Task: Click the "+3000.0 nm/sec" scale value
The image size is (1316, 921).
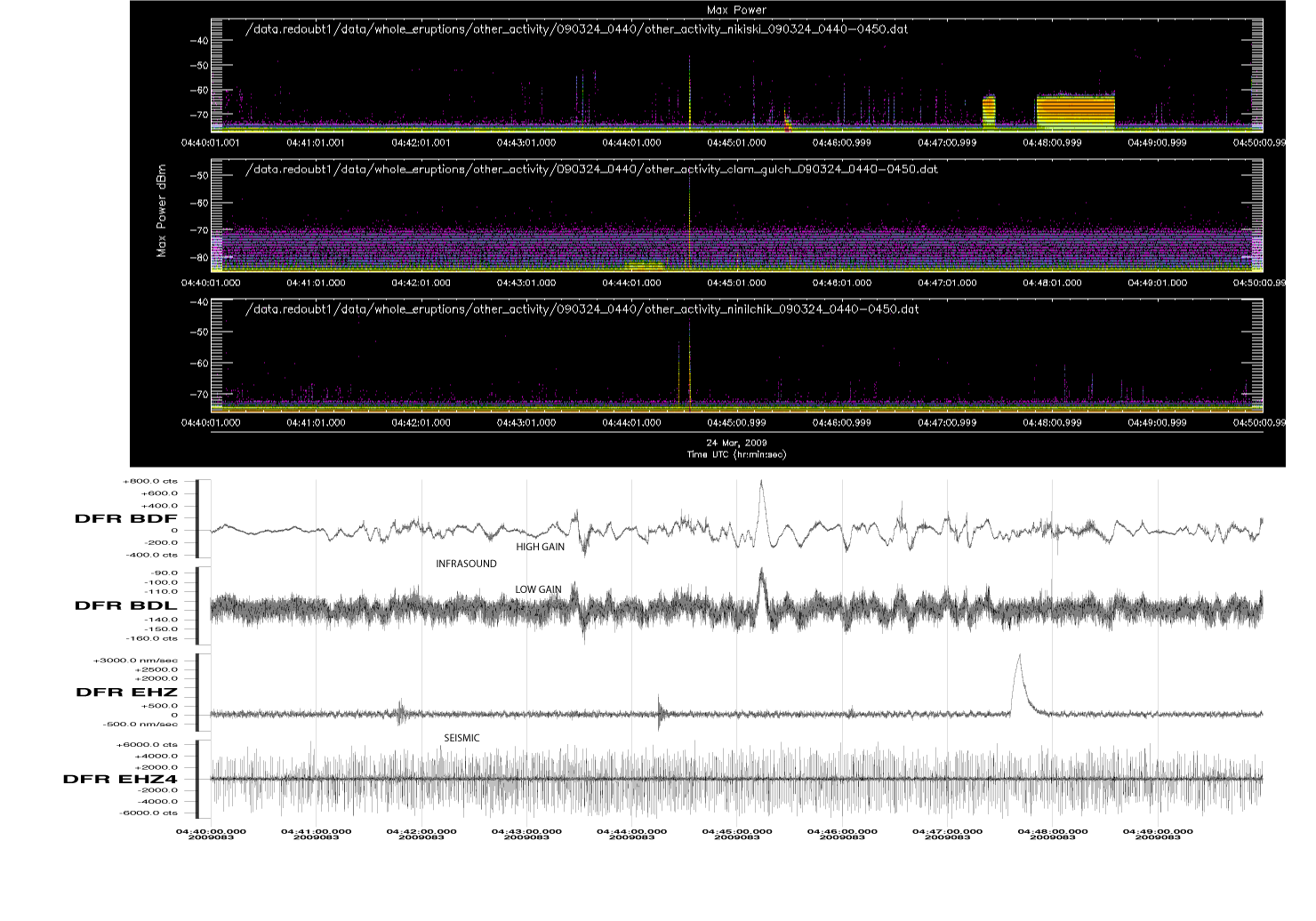Action: (135, 661)
